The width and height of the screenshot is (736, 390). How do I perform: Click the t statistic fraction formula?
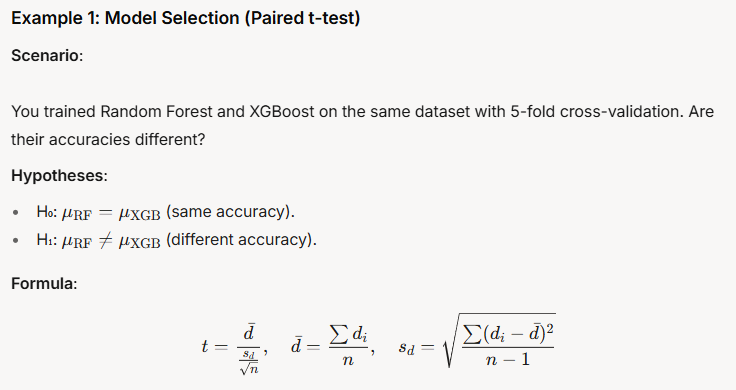tap(235, 348)
